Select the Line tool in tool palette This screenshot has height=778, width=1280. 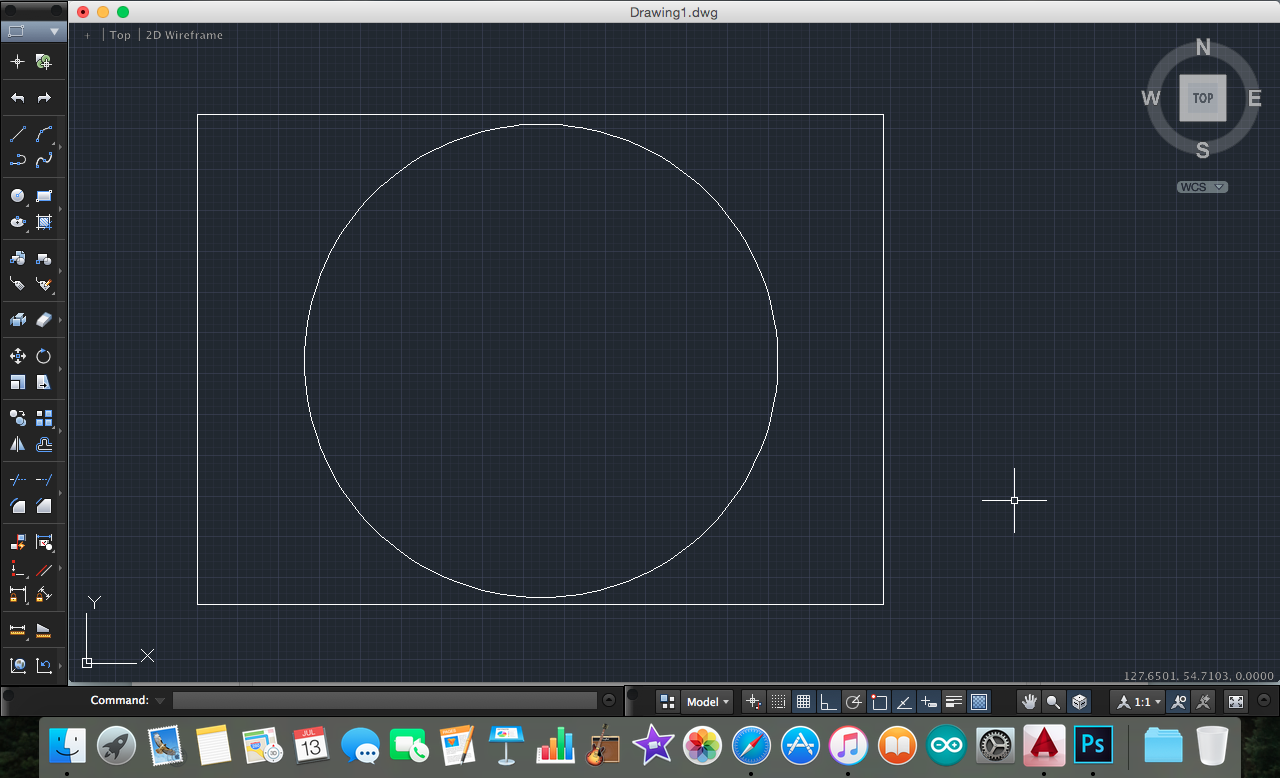point(17,134)
